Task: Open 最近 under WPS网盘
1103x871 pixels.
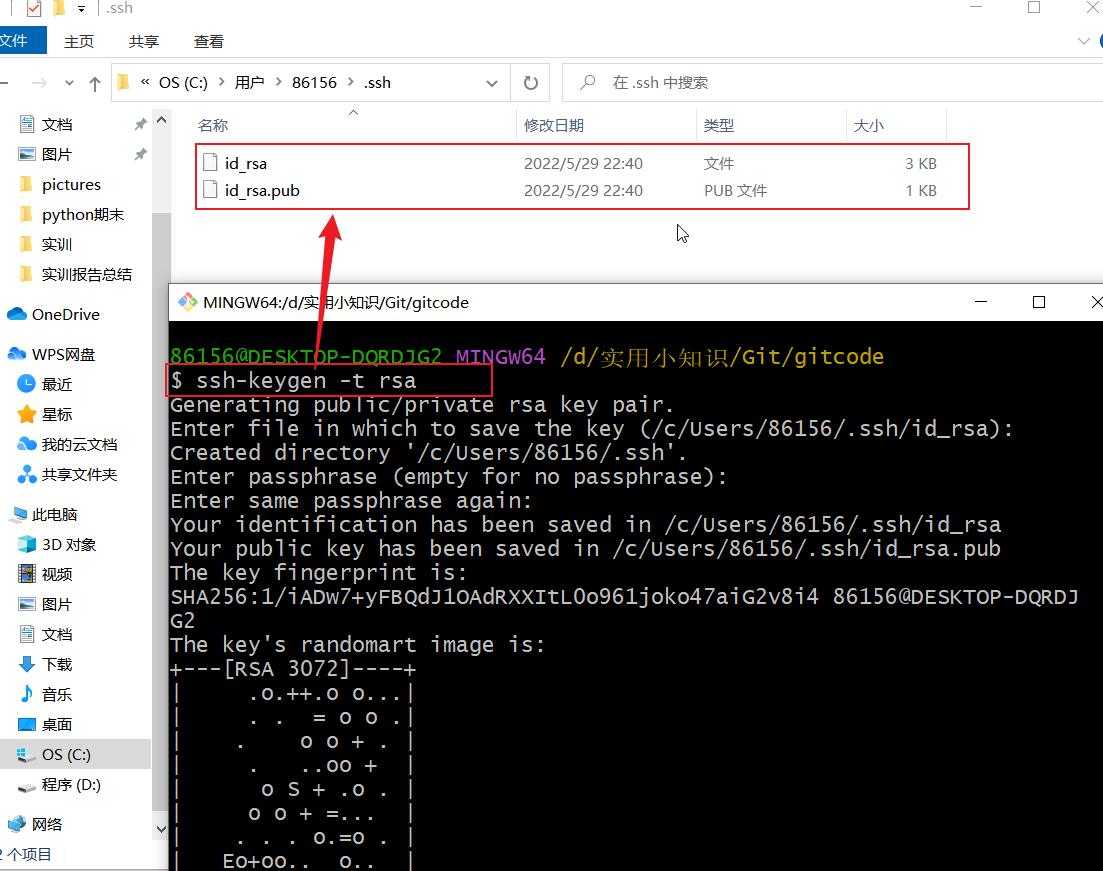Action: coord(57,384)
